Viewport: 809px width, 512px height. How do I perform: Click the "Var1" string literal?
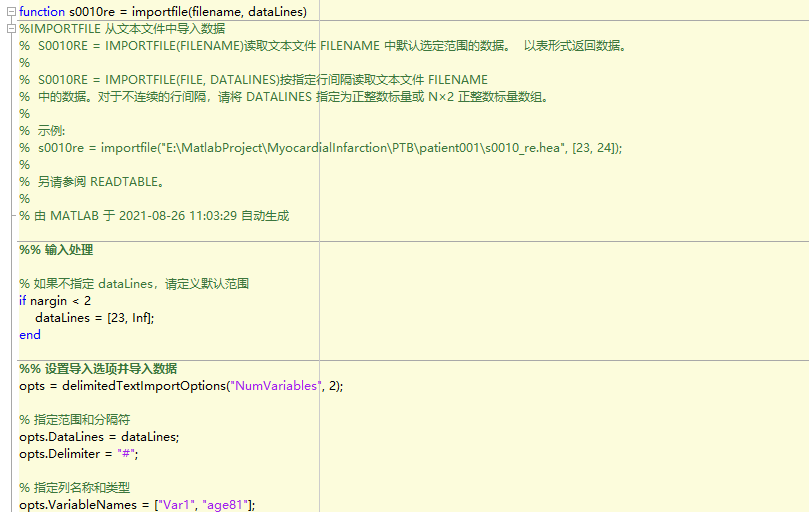176,505
